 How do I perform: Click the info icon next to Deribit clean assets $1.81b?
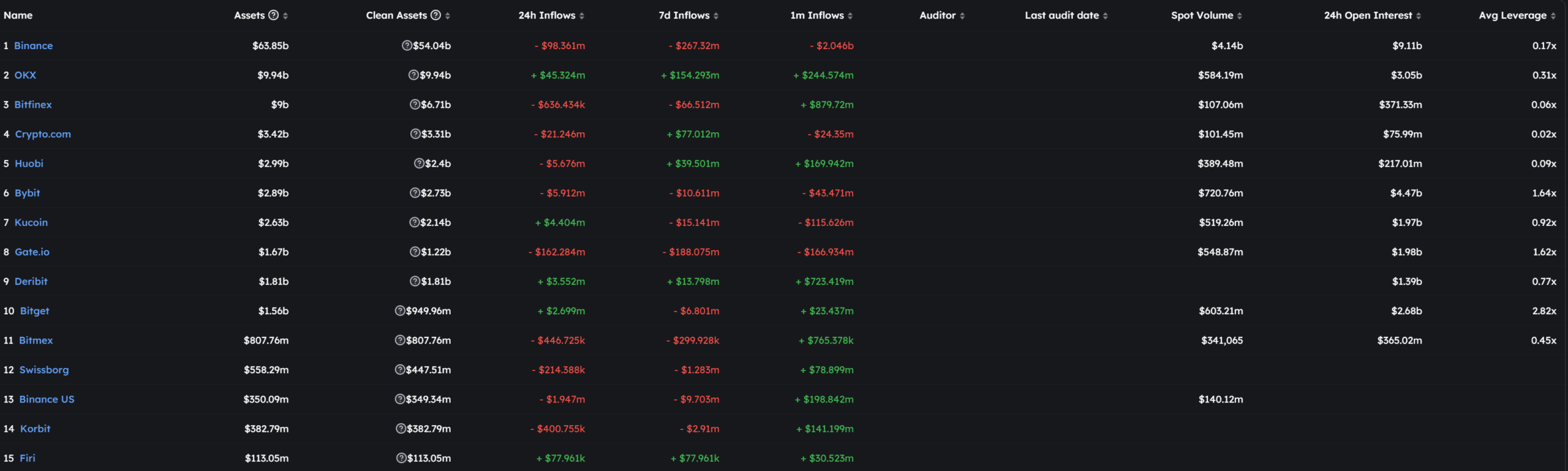point(415,281)
